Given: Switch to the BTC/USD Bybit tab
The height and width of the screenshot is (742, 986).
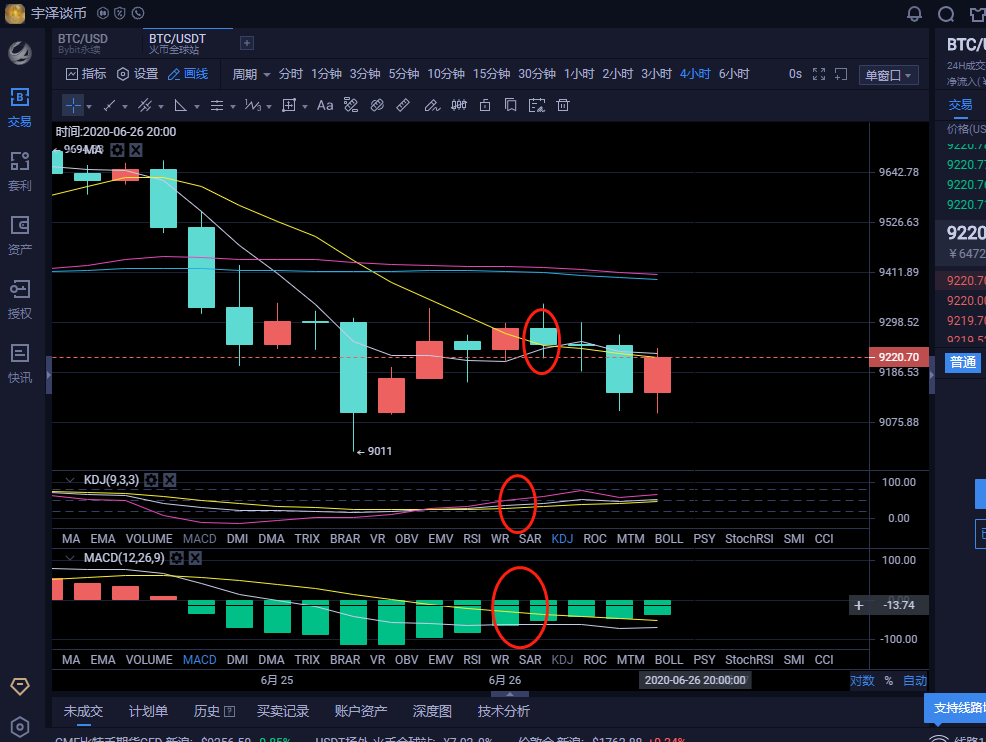Looking at the screenshot, I should pyautogui.click(x=83, y=43).
